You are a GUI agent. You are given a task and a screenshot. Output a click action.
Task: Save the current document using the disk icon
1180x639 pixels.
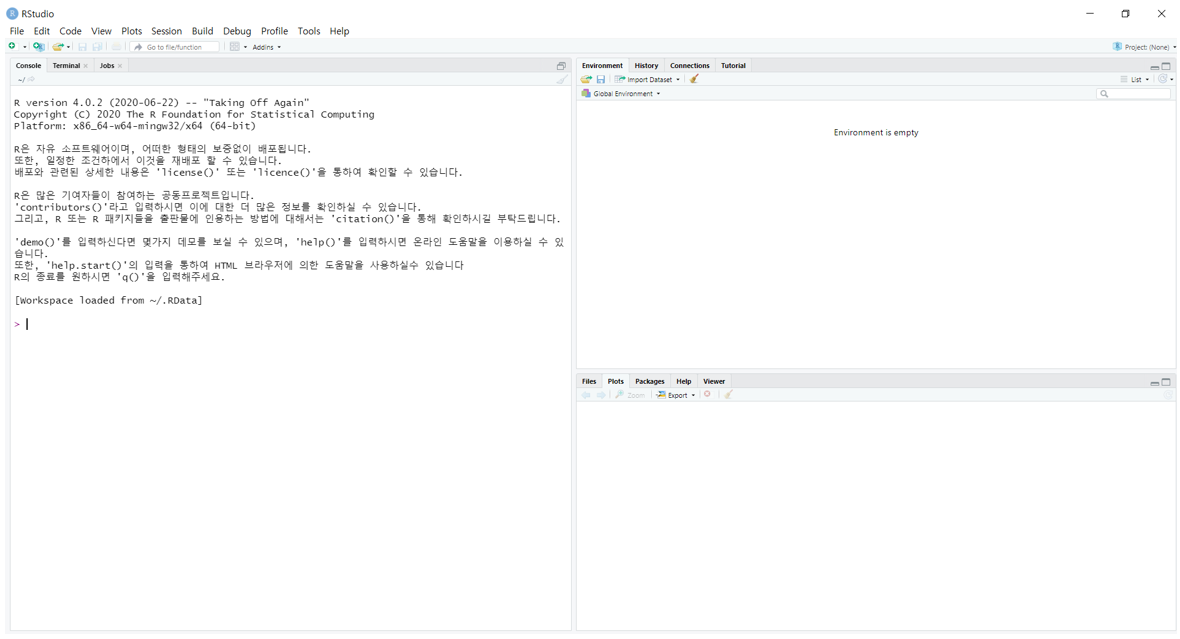tap(81, 46)
